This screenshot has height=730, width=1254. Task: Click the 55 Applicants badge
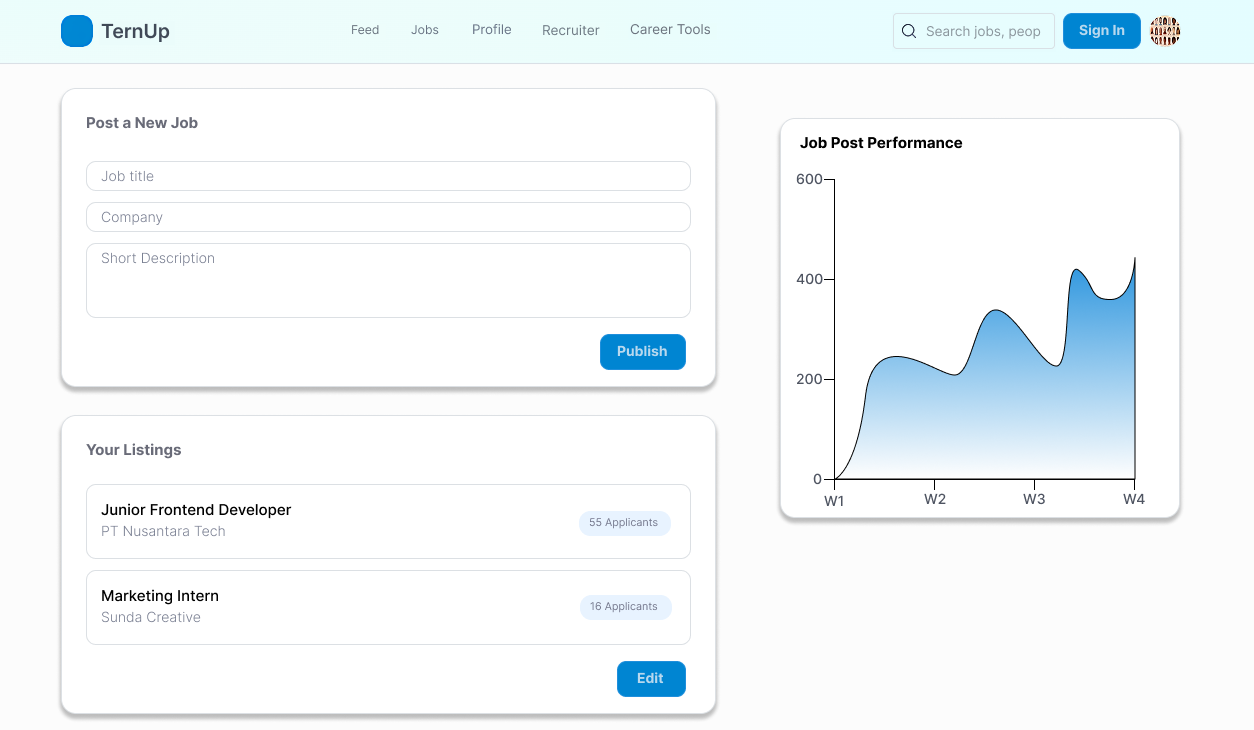click(624, 523)
